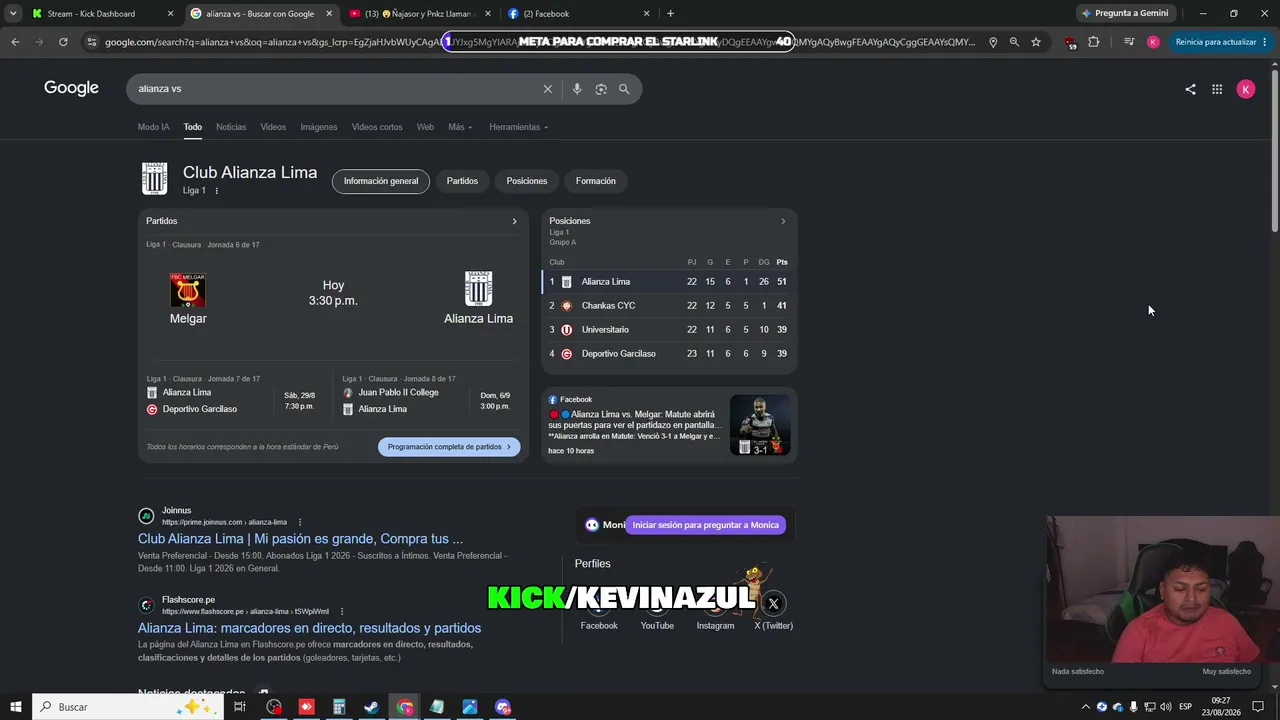Launch Steam from the taskbar
The width and height of the screenshot is (1280, 720).
(371, 707)
